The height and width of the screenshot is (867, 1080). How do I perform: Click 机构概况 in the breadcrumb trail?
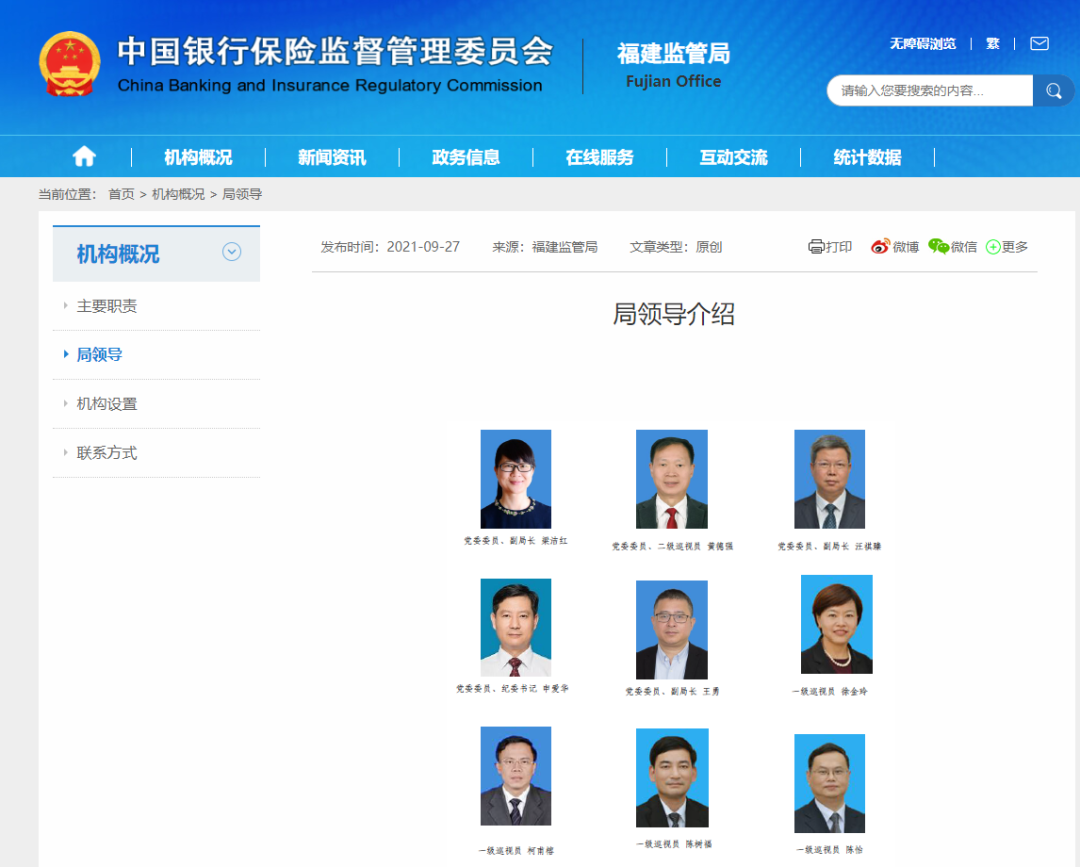click(178, 194)
